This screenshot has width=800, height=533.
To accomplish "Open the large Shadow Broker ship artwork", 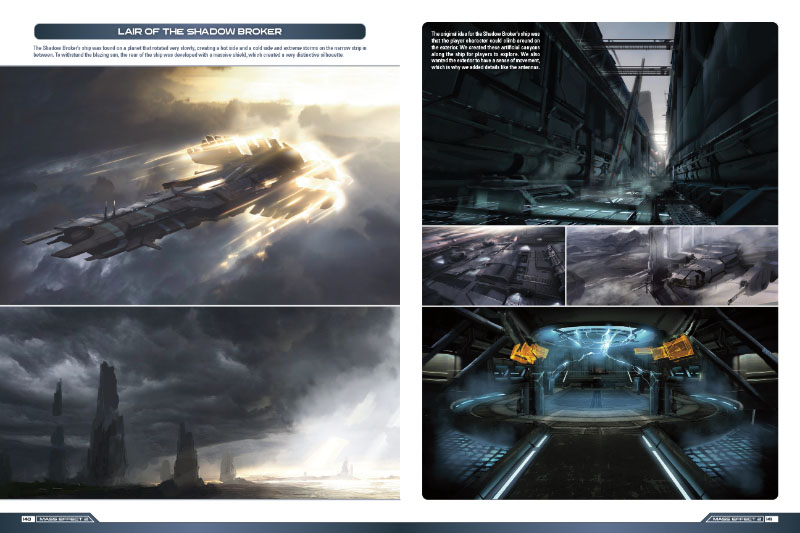I will (x=200, y=185).
